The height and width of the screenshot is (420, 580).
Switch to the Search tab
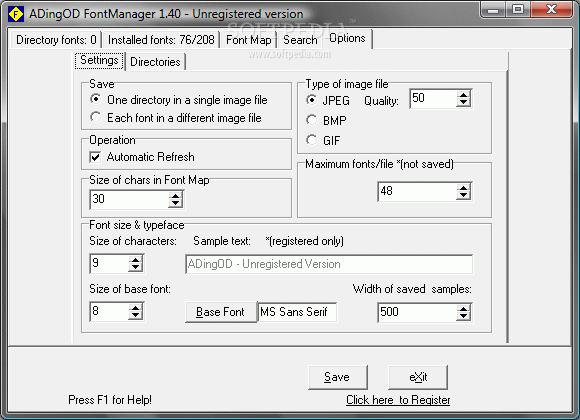pyautogui.click(x=300, y=40)
